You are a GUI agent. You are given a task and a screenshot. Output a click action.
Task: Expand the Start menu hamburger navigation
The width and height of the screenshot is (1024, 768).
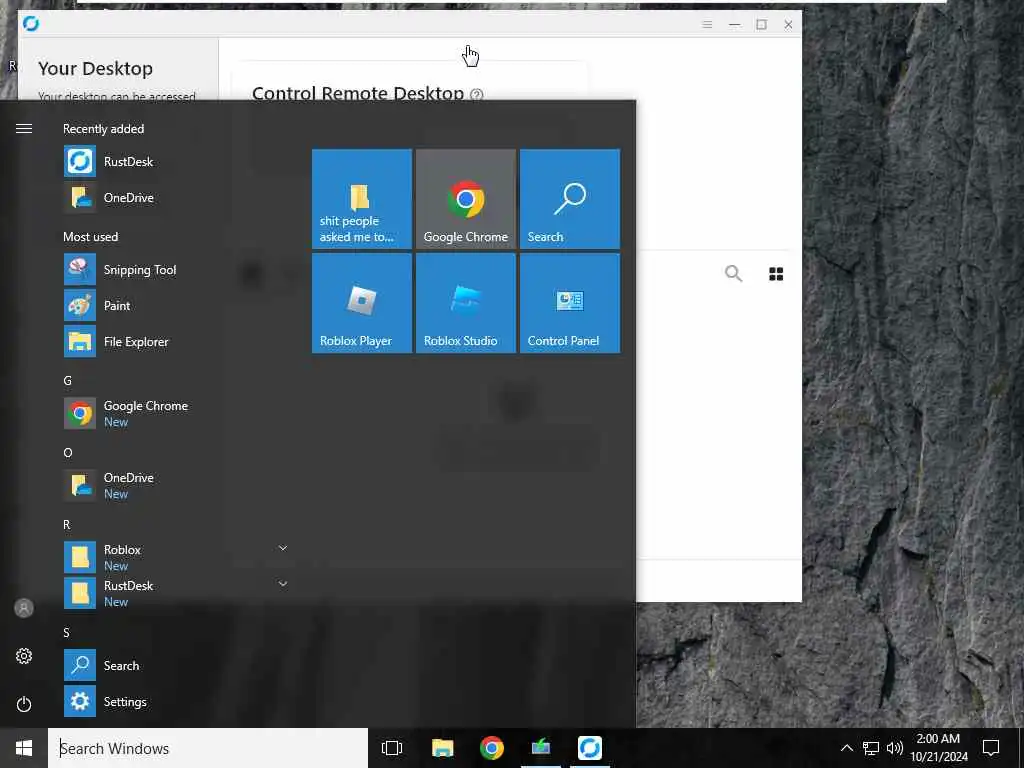(24, 129)
